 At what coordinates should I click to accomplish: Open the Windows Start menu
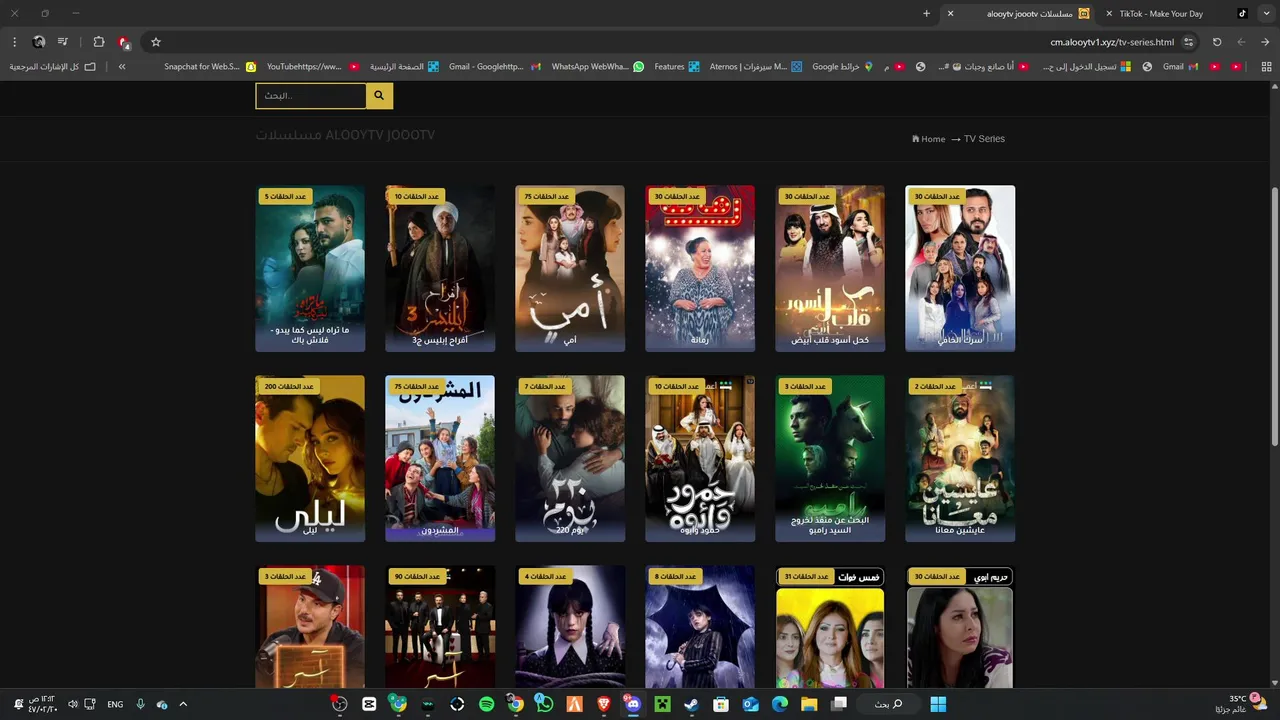tap(938, 704)
